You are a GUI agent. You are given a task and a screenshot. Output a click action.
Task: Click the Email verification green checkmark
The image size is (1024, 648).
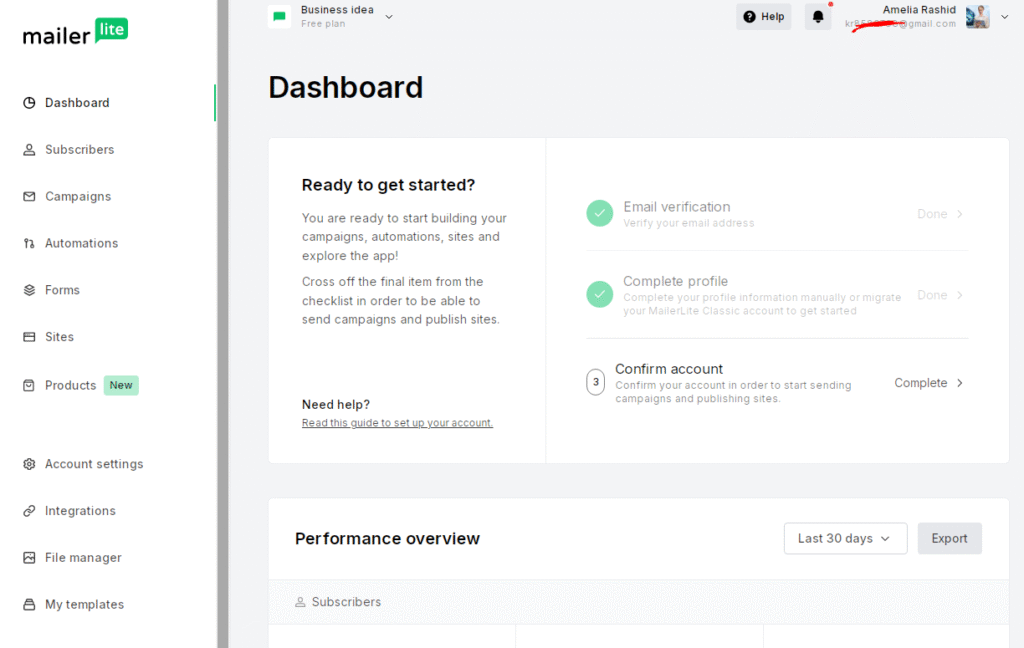[599, 213]
